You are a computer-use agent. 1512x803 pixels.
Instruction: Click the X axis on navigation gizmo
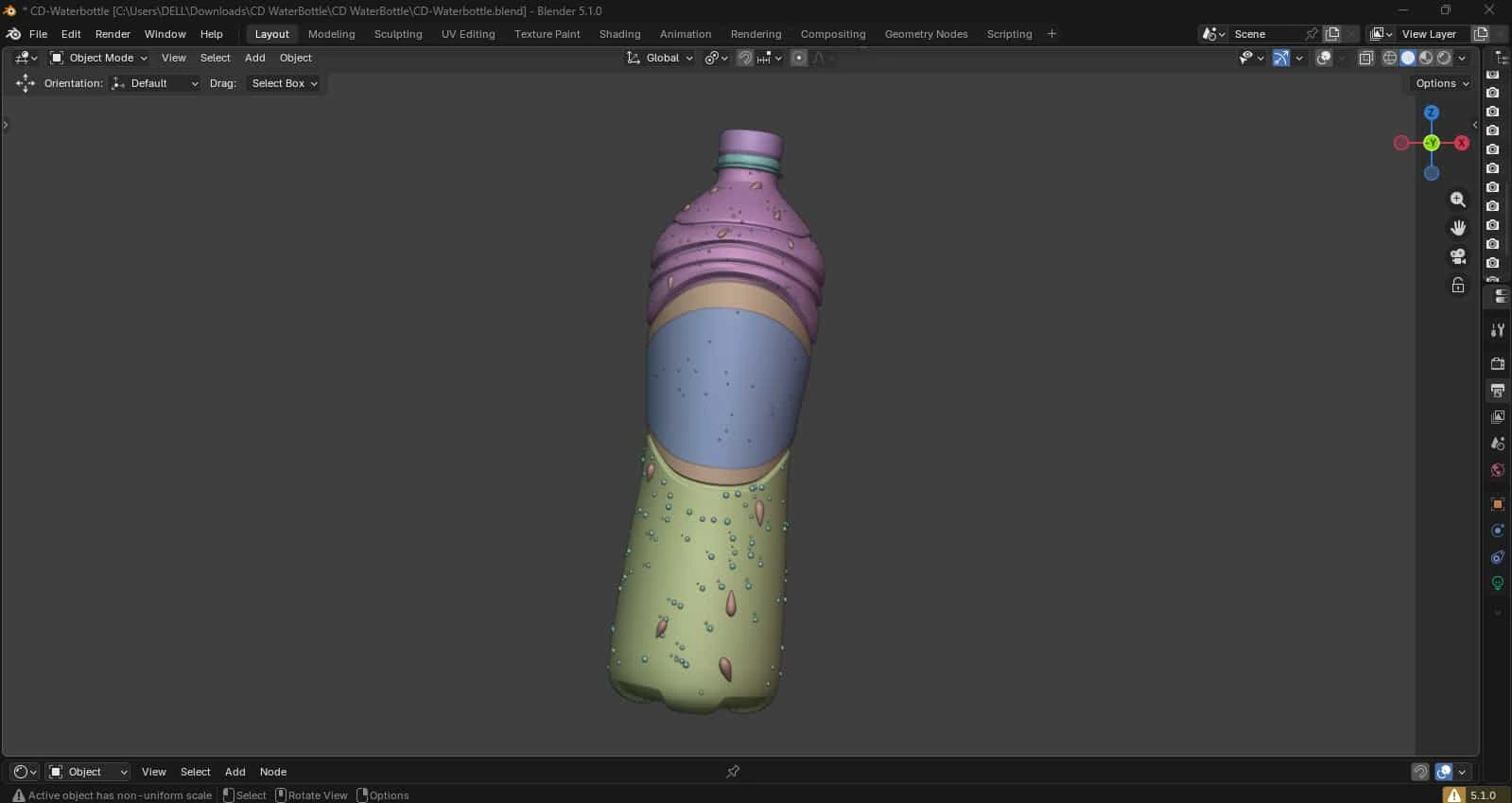click(1462, 143)
